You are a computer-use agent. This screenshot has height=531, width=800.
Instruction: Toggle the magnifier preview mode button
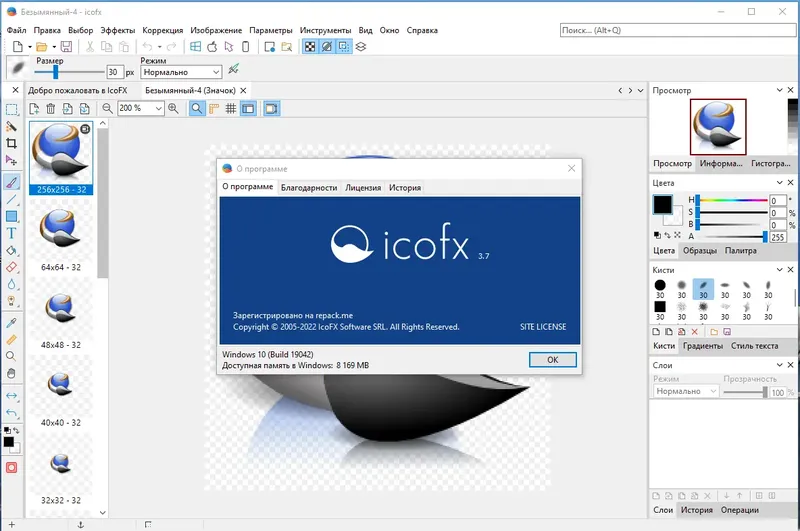point(196,109)
